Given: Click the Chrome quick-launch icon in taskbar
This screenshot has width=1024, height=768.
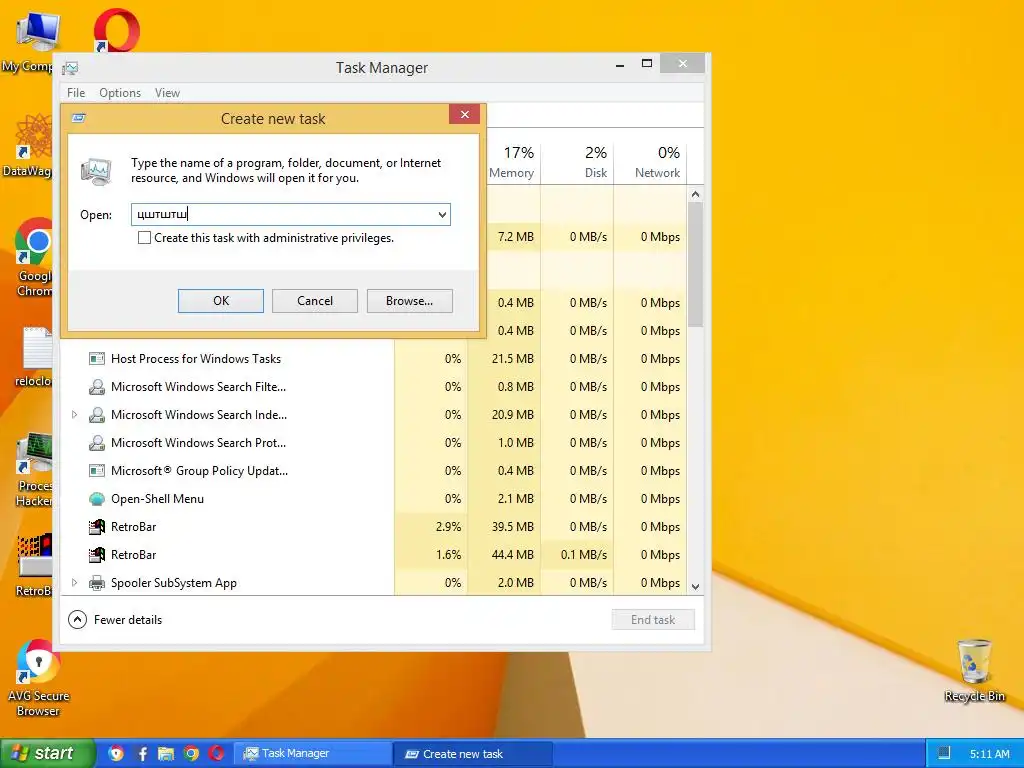Looking at the screenshot, I should [x=191, y=754].
